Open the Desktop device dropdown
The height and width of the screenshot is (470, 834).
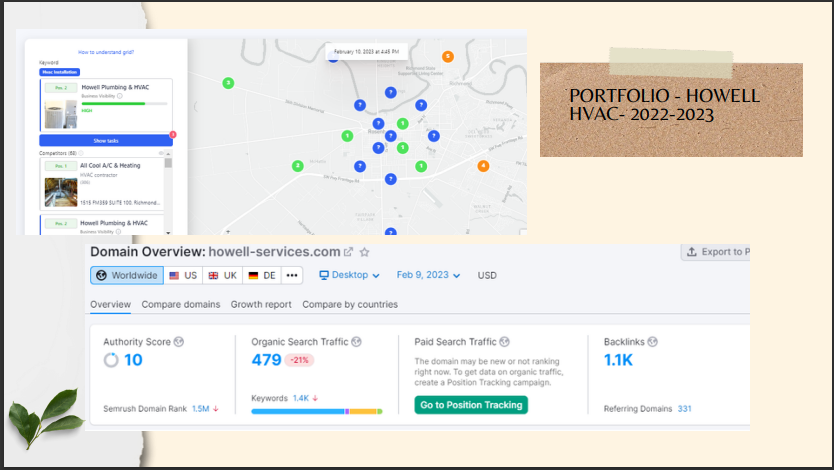349,275
